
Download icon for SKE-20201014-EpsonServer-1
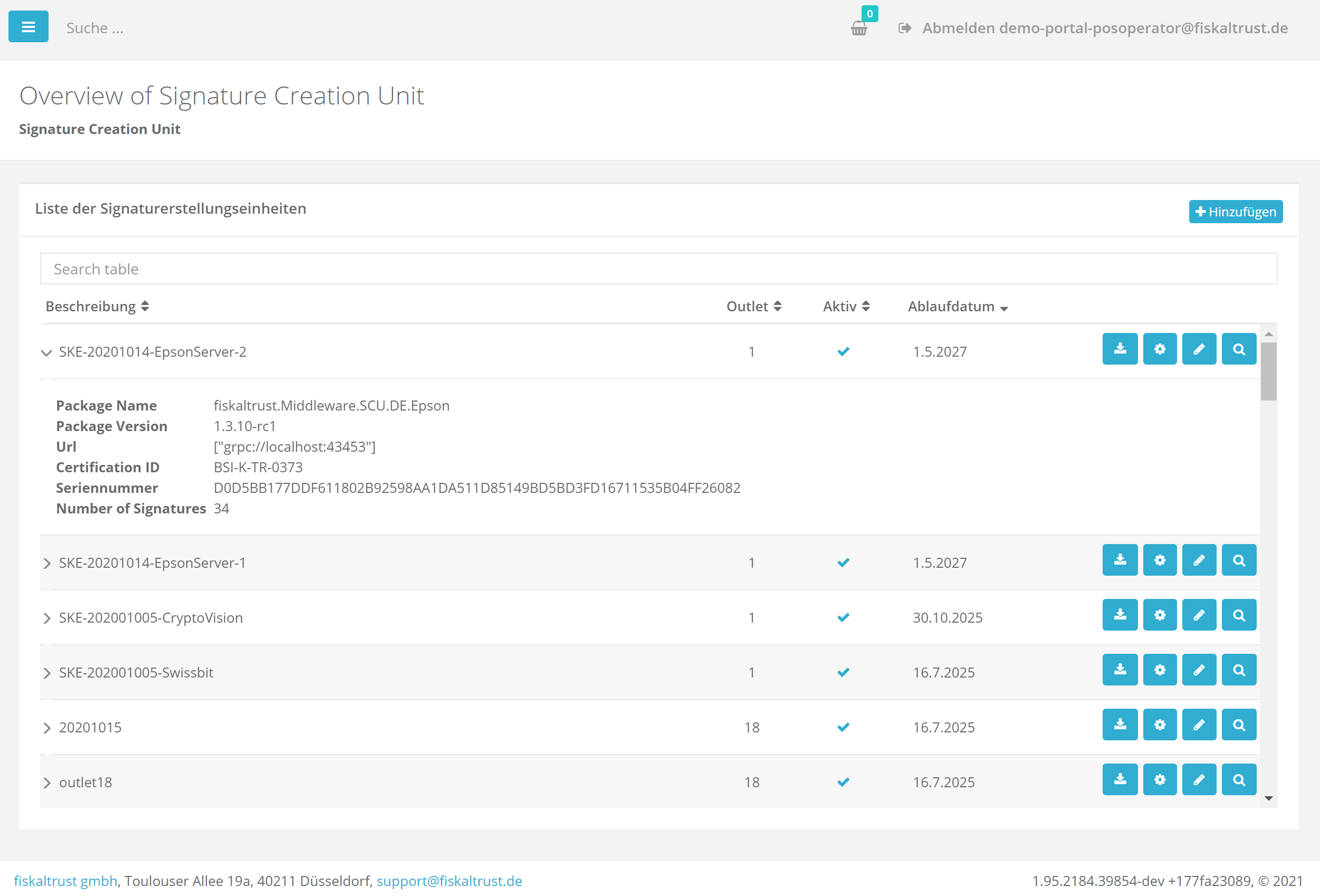tap(1120, 560)
